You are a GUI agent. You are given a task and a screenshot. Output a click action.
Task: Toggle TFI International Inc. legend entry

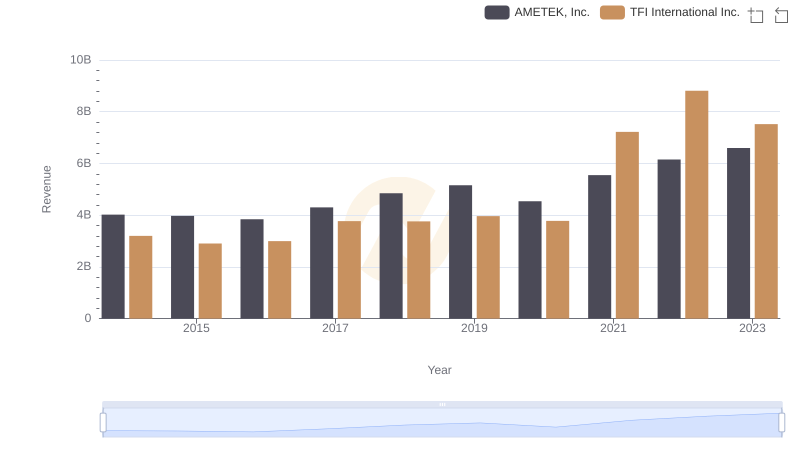point(669,12)
